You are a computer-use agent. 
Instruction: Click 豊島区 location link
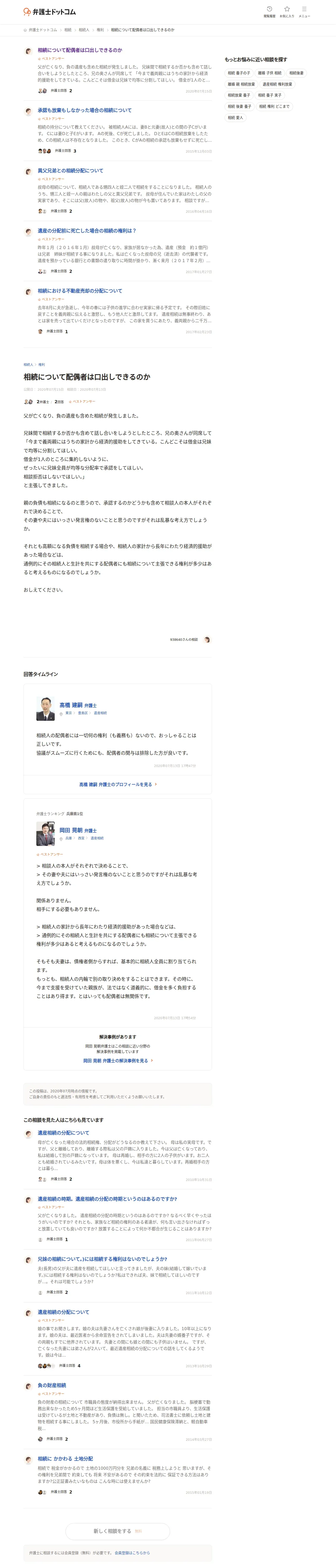tap(82, 713)
